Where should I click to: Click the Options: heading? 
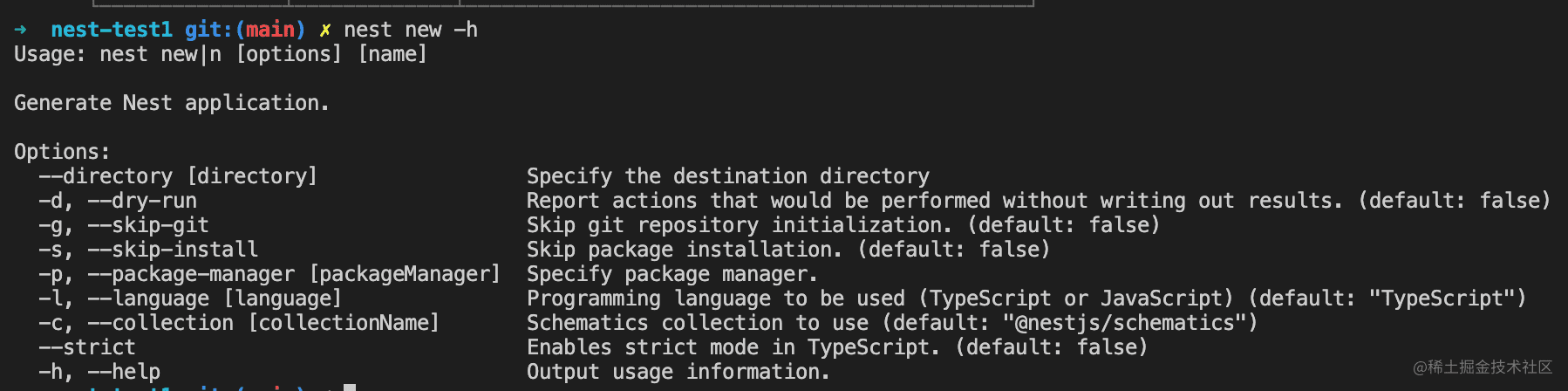(x=62, y=152)
